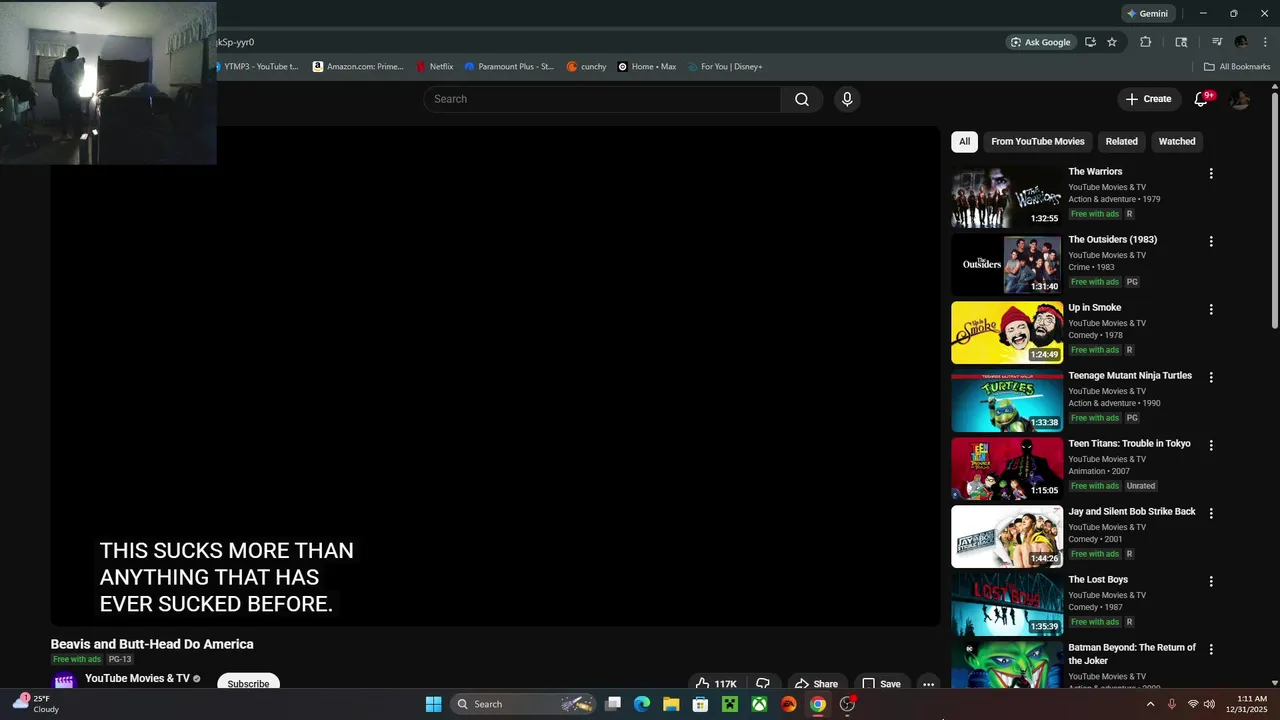Open weather widget showing 25°F Cloudy
The height and width of the screenshot is (720, 1280).
click(36, 704)
